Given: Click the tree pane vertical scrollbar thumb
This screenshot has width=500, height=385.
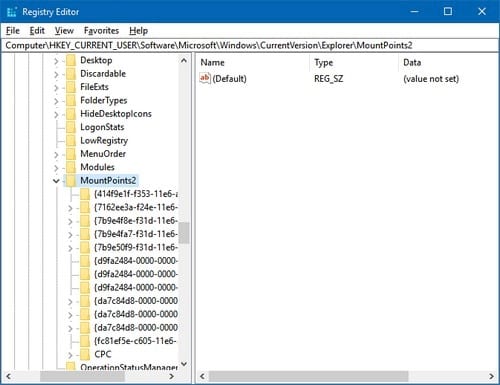Looking at the screenshot, I should click(184, 233).
